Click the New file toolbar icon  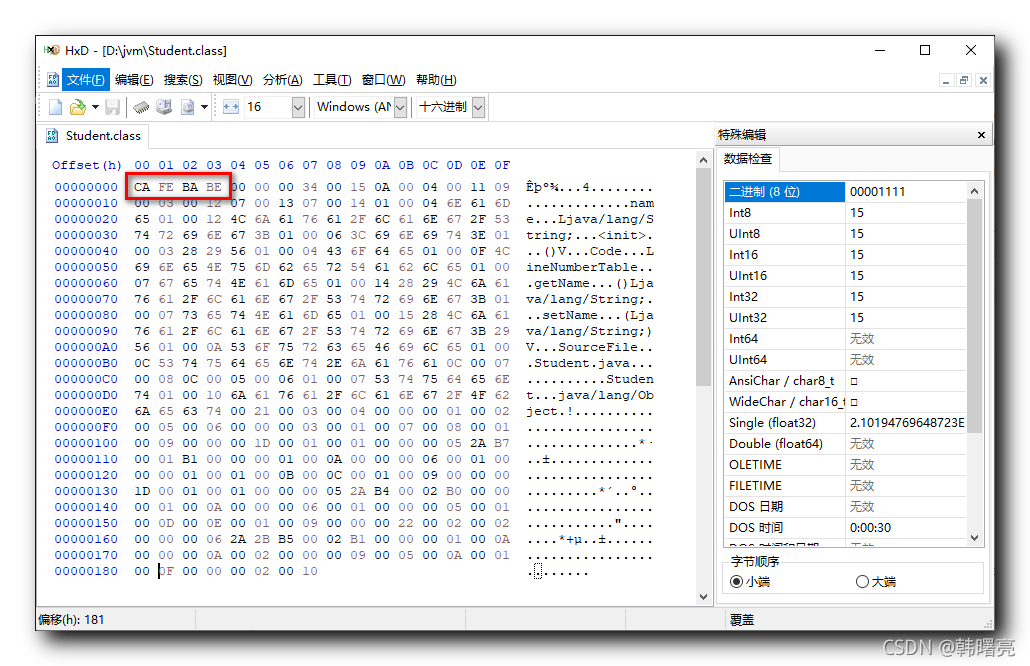click(x=55, y=107)
